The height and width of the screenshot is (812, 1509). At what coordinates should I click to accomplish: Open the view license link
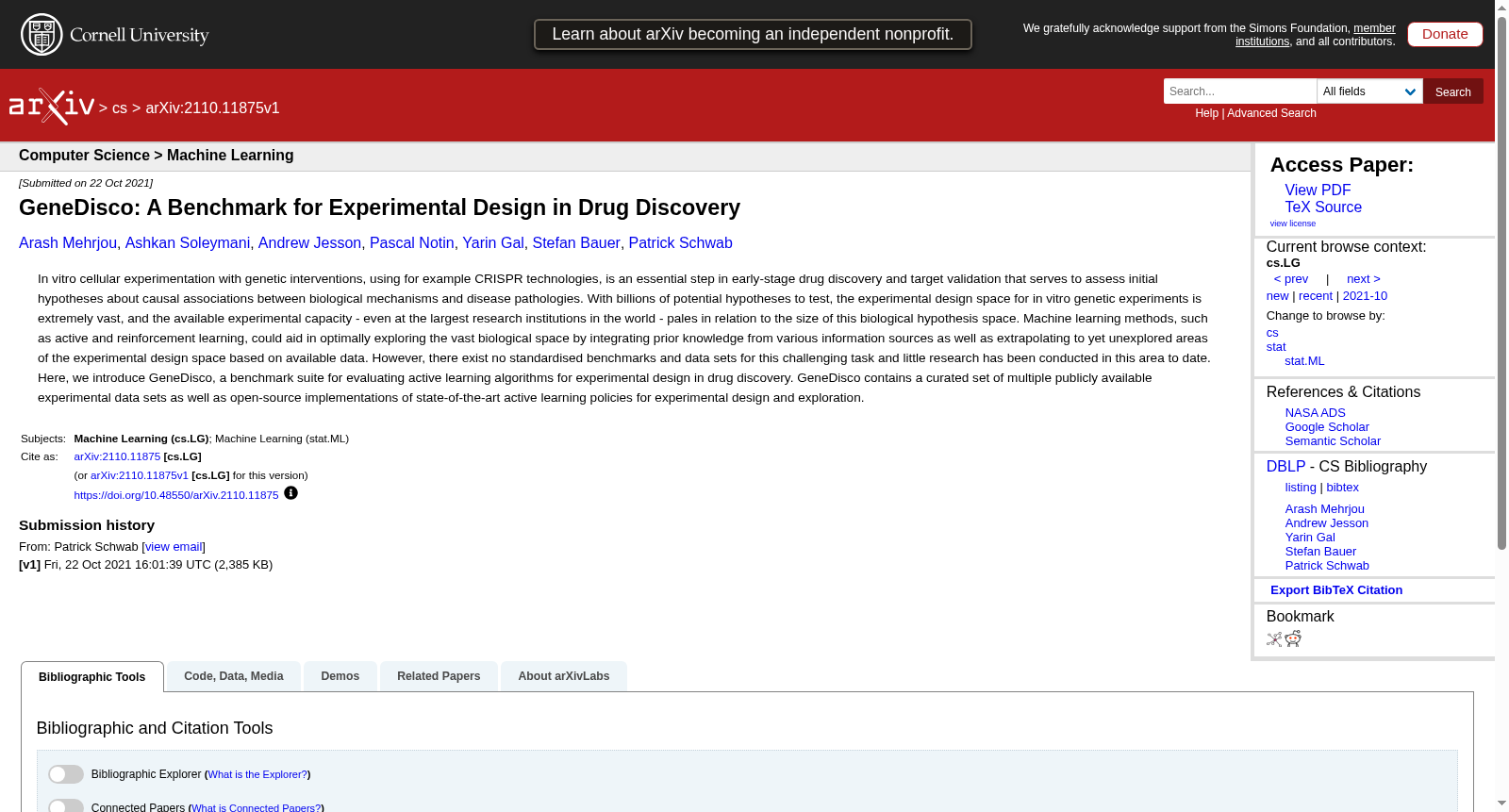(x=1292, y=224)
